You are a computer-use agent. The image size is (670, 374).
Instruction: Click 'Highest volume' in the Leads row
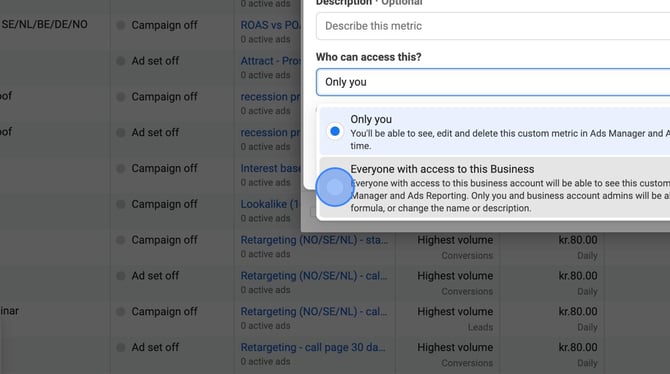click(455, 312)
